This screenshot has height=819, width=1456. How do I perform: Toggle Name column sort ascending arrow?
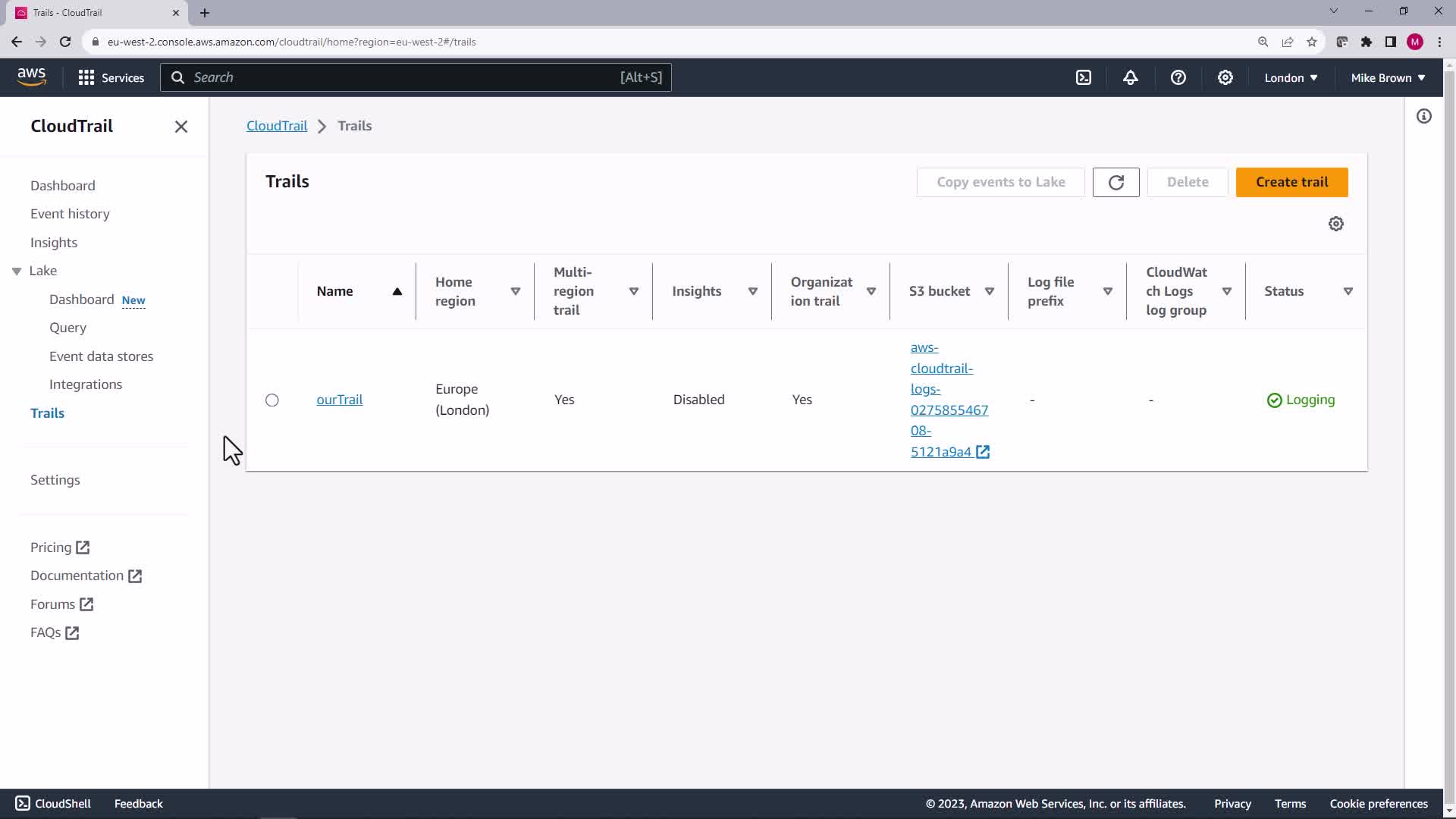pos(397,291)
